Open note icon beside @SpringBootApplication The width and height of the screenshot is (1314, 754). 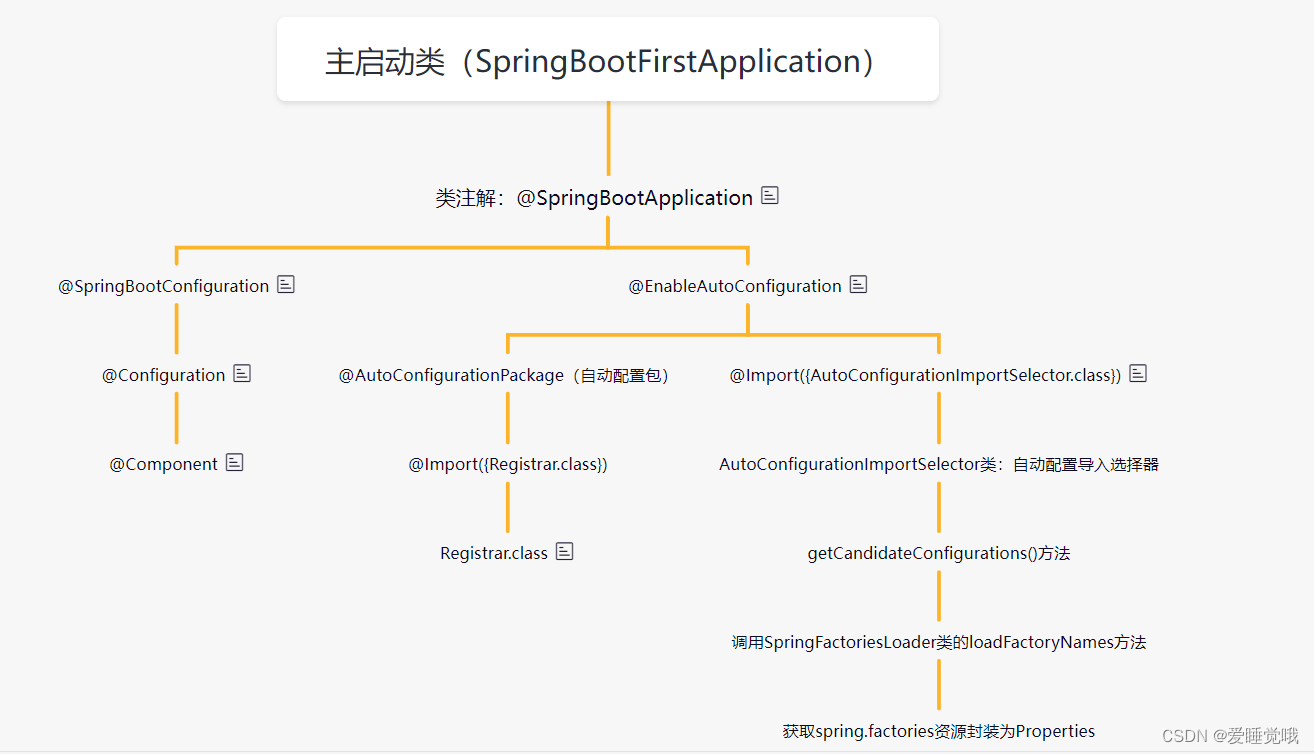pyautogui.click(x=769, y=196)
